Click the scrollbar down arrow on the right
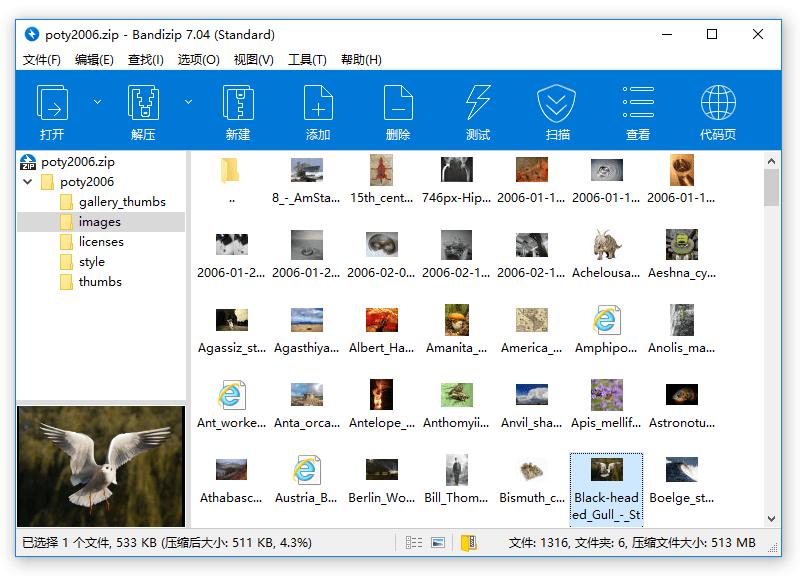Viewport: 804px width, 579px height. pos(773,520)
